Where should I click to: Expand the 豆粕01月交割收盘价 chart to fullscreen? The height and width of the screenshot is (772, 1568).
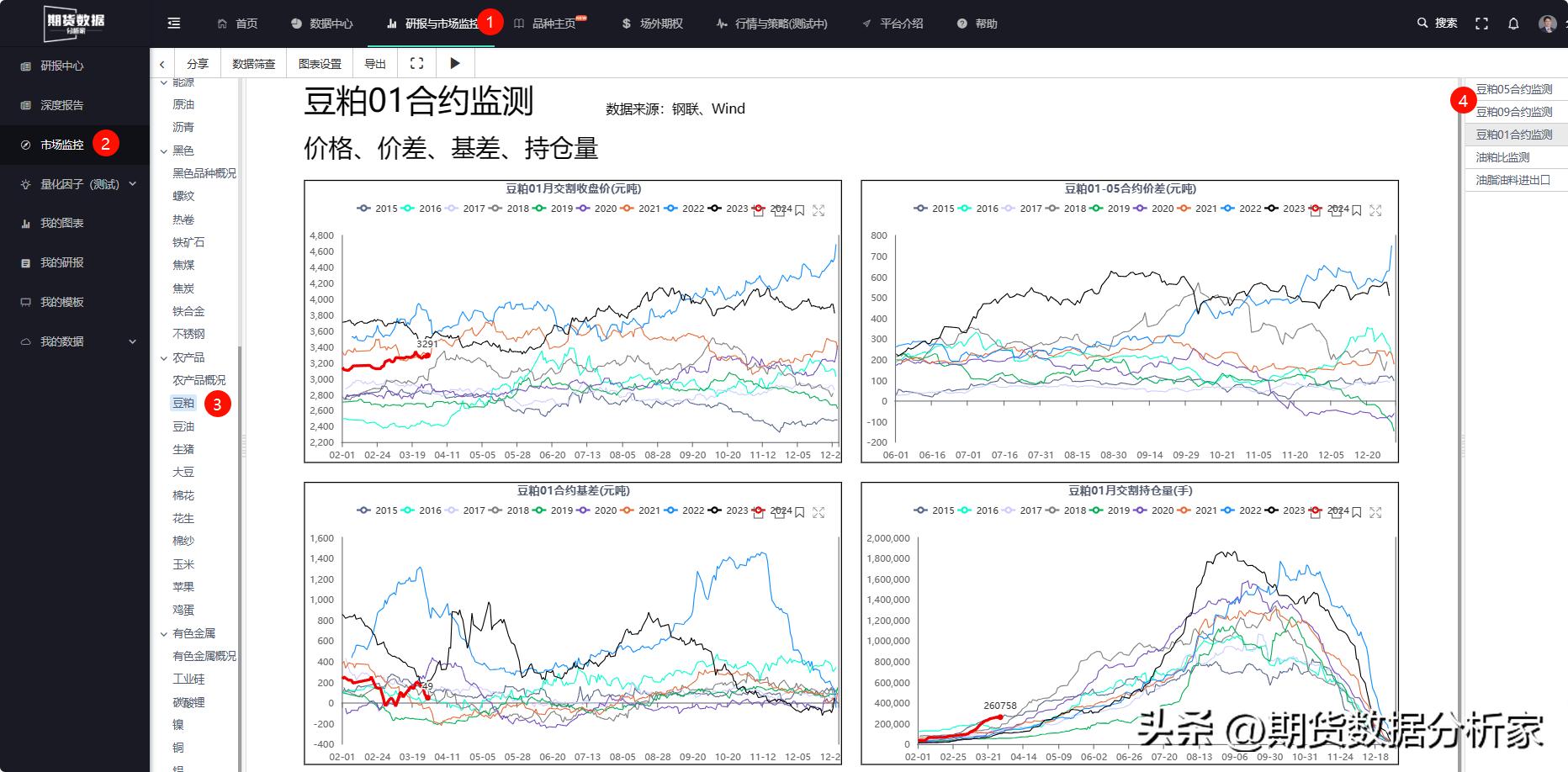tap(818, 210)
